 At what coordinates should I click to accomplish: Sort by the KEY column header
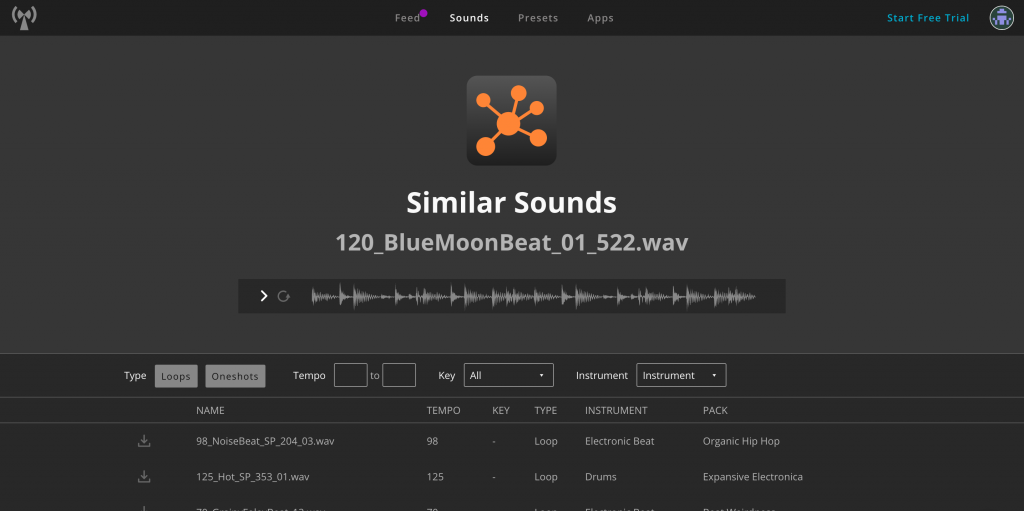click(x=501, y=410)
